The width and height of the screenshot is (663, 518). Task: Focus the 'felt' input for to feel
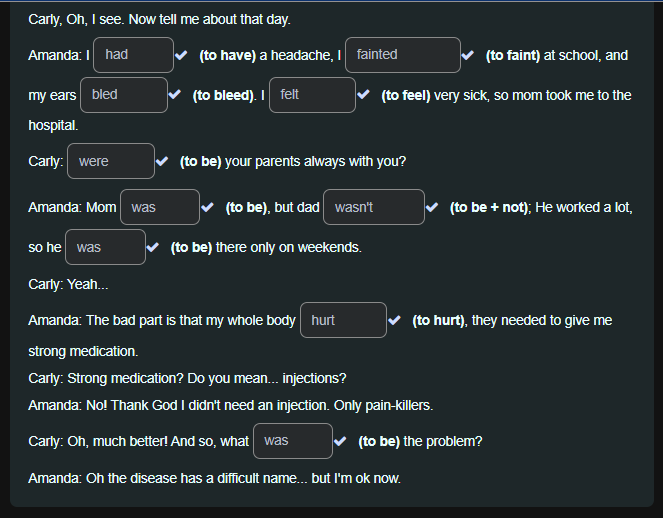(312, 95)
